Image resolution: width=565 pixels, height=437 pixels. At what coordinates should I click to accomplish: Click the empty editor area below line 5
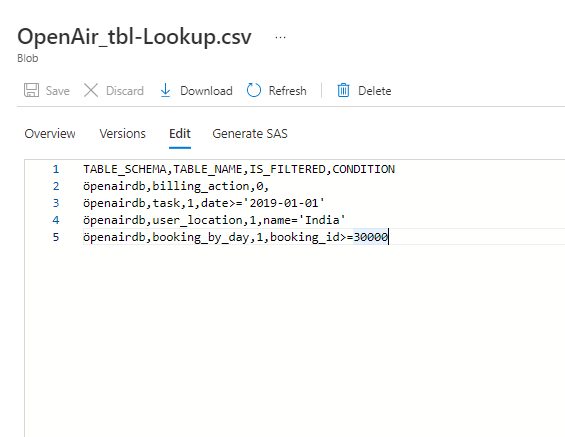(295, 339)
